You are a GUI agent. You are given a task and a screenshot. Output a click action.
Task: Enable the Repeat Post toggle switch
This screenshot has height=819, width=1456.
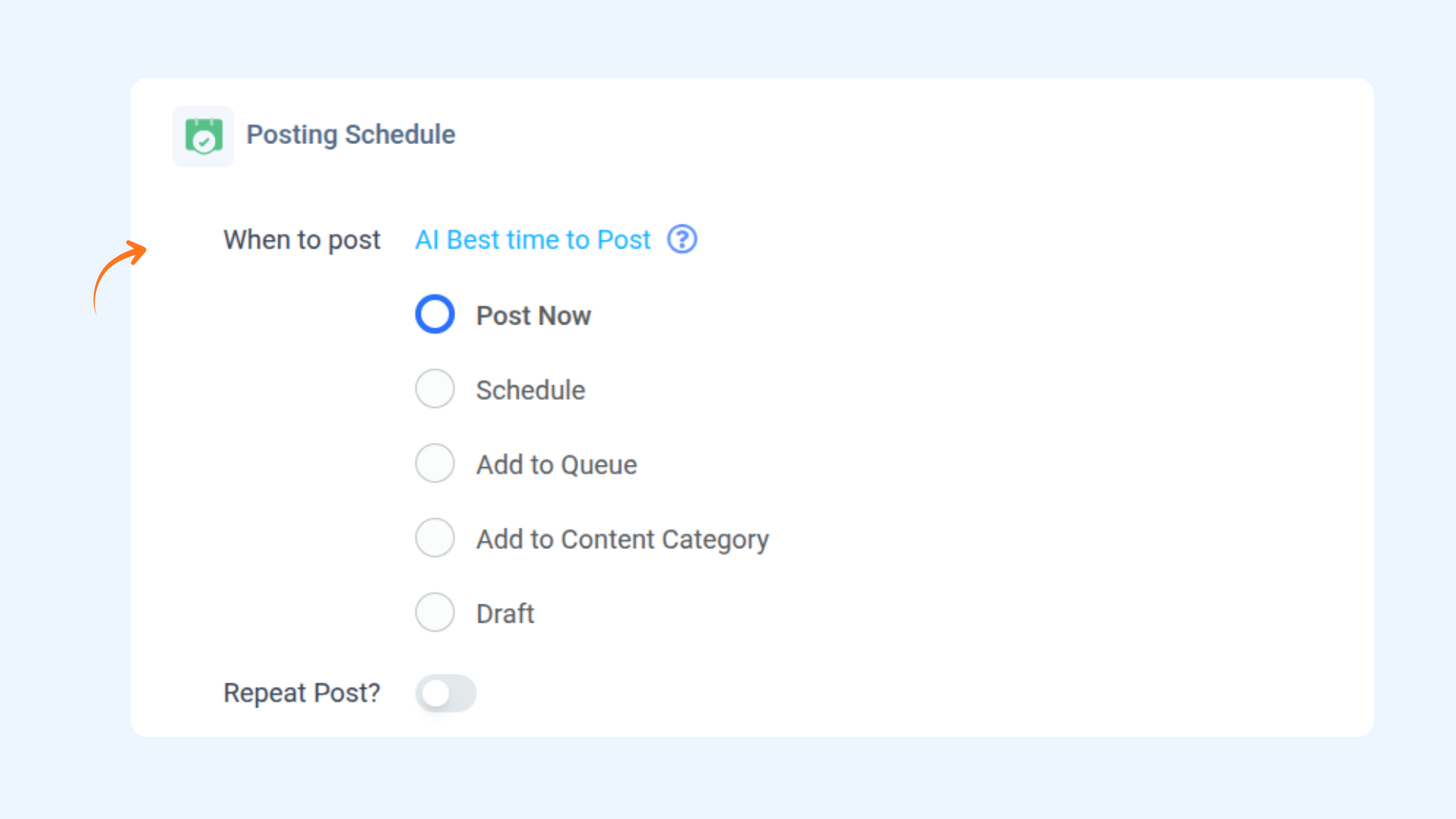(x=446, y=693)
